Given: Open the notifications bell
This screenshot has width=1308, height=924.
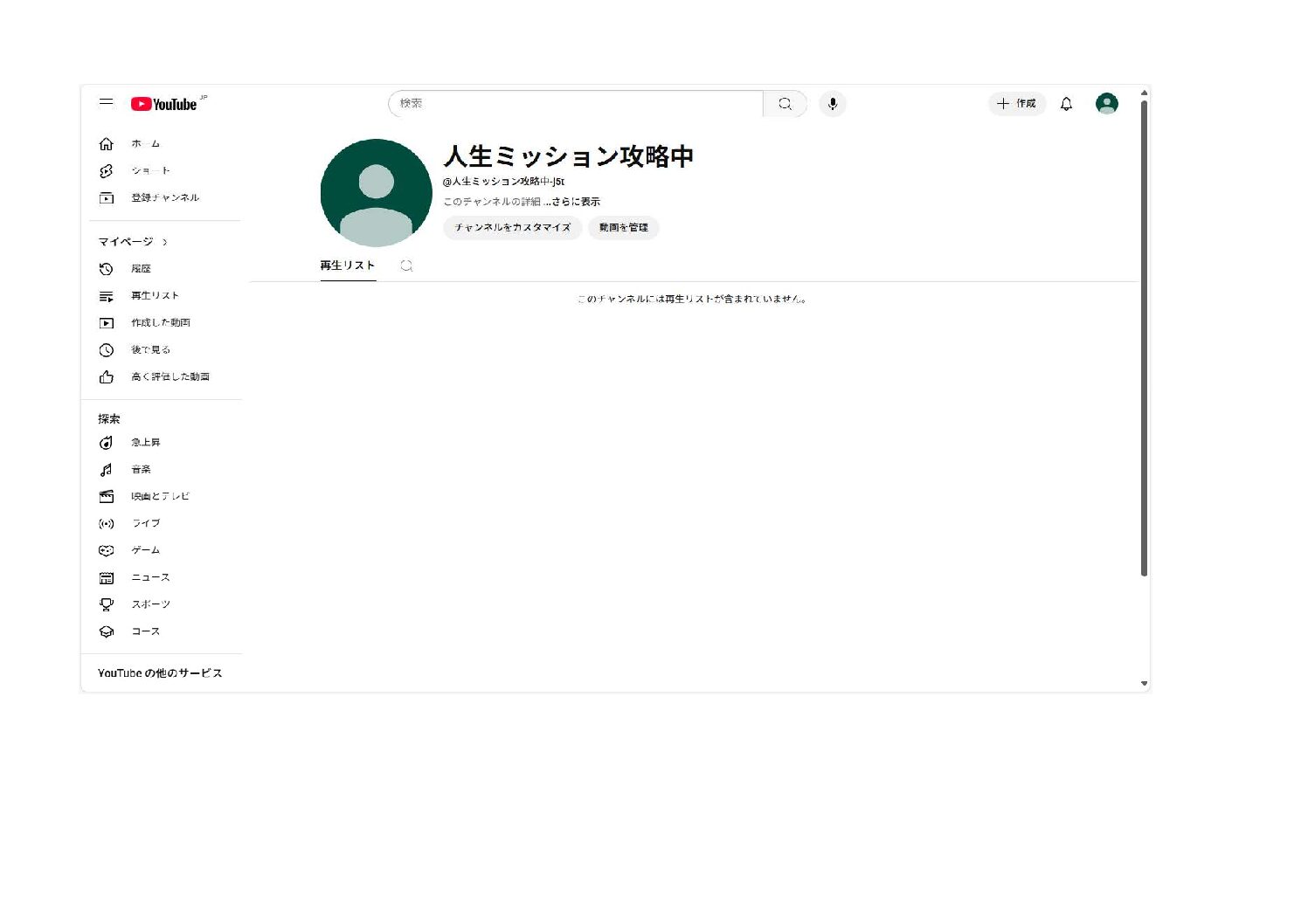Looking at the screenshot, I should click(1066, 104).
